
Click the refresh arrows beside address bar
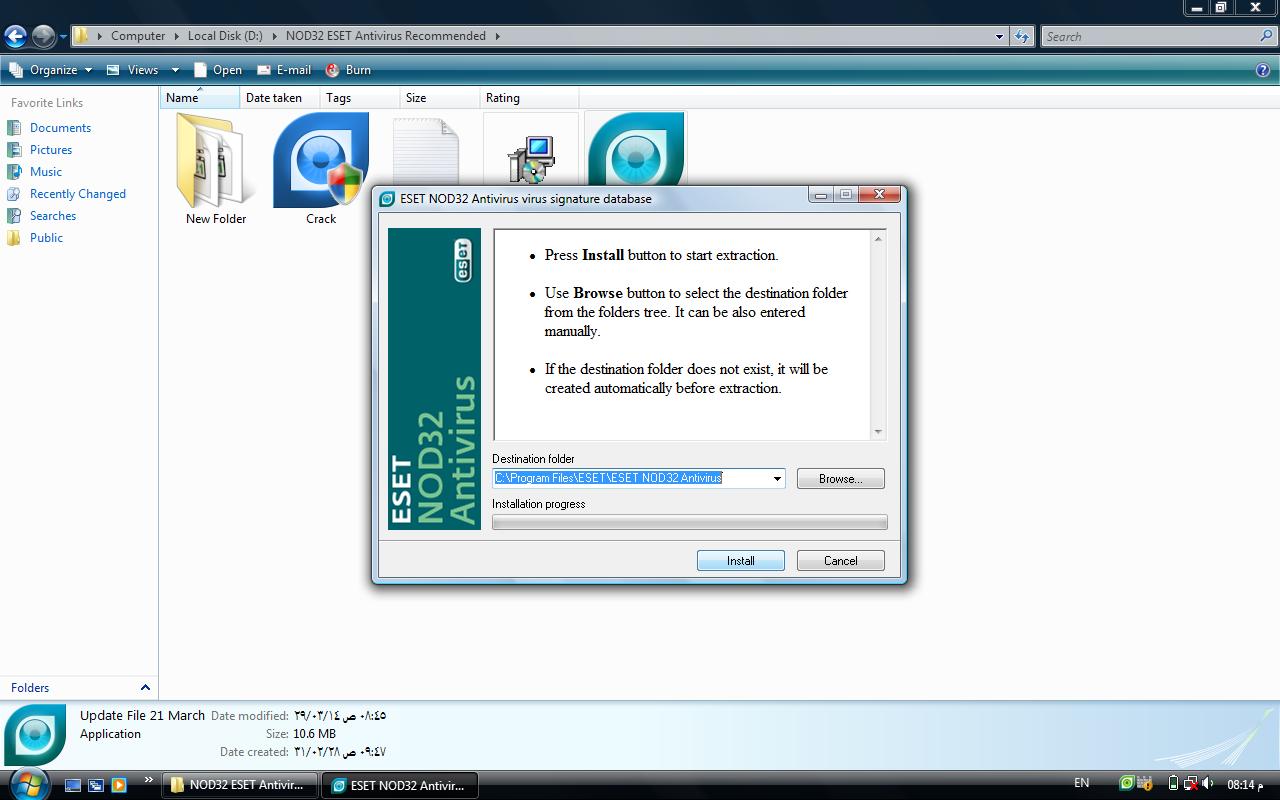point(1021,36)
